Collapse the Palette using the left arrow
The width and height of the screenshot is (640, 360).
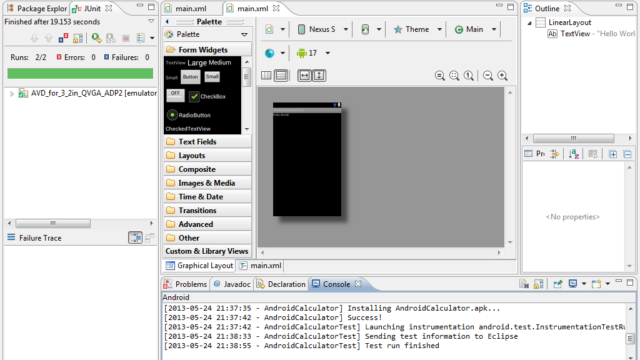(167, 22)
